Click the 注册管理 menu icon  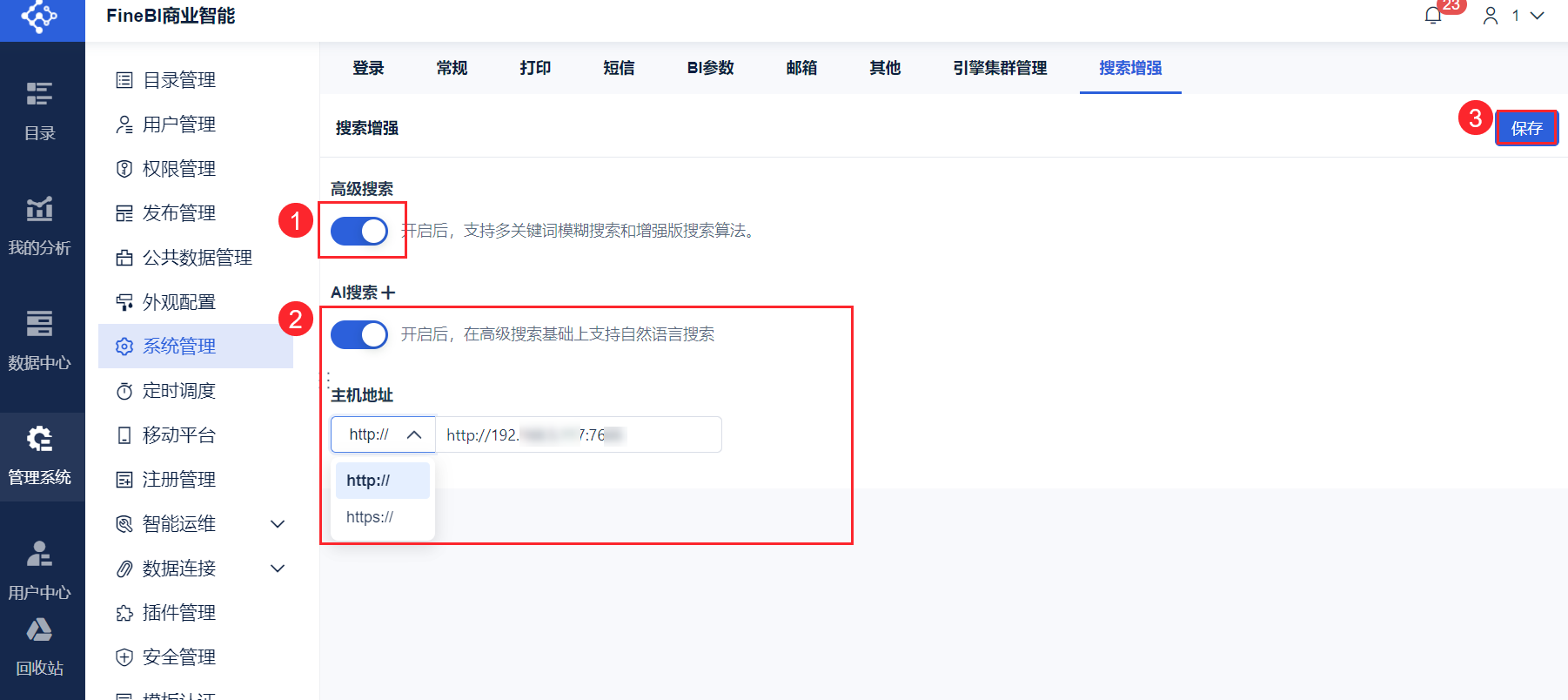coord(124,480)
